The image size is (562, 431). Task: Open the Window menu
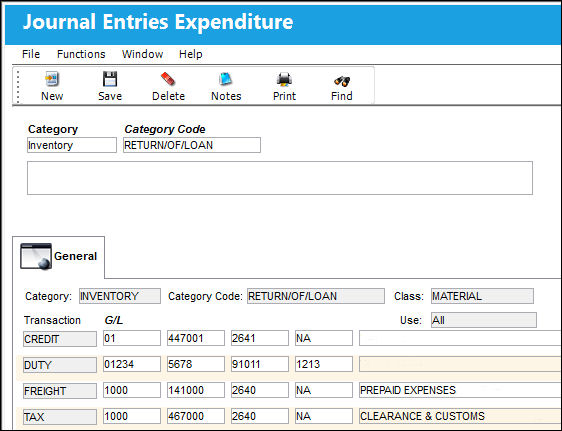(142, 54)
